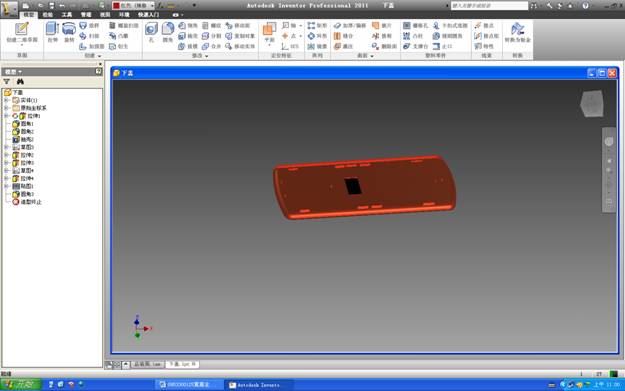Choose the Sweep (扫掠) tool
Image resolution: width=625 pixels, height=391 pixels.
(89, 36)
